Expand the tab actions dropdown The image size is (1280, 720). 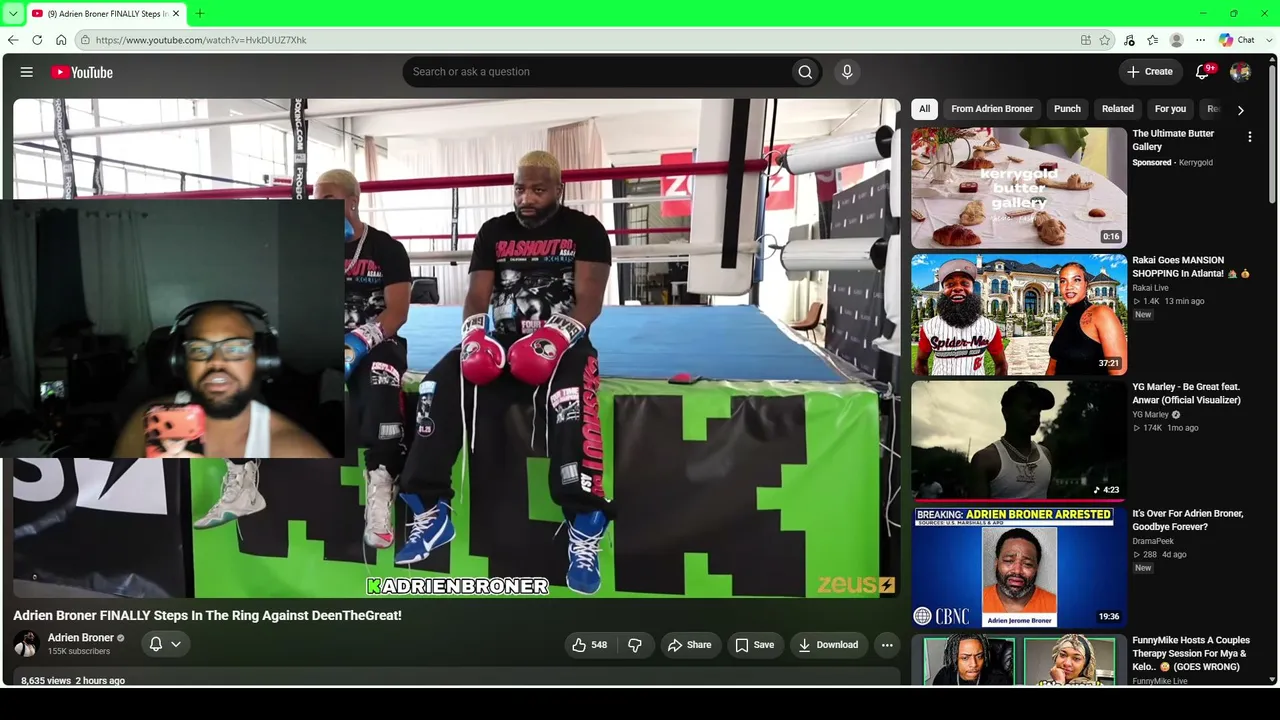click(13, 14)
